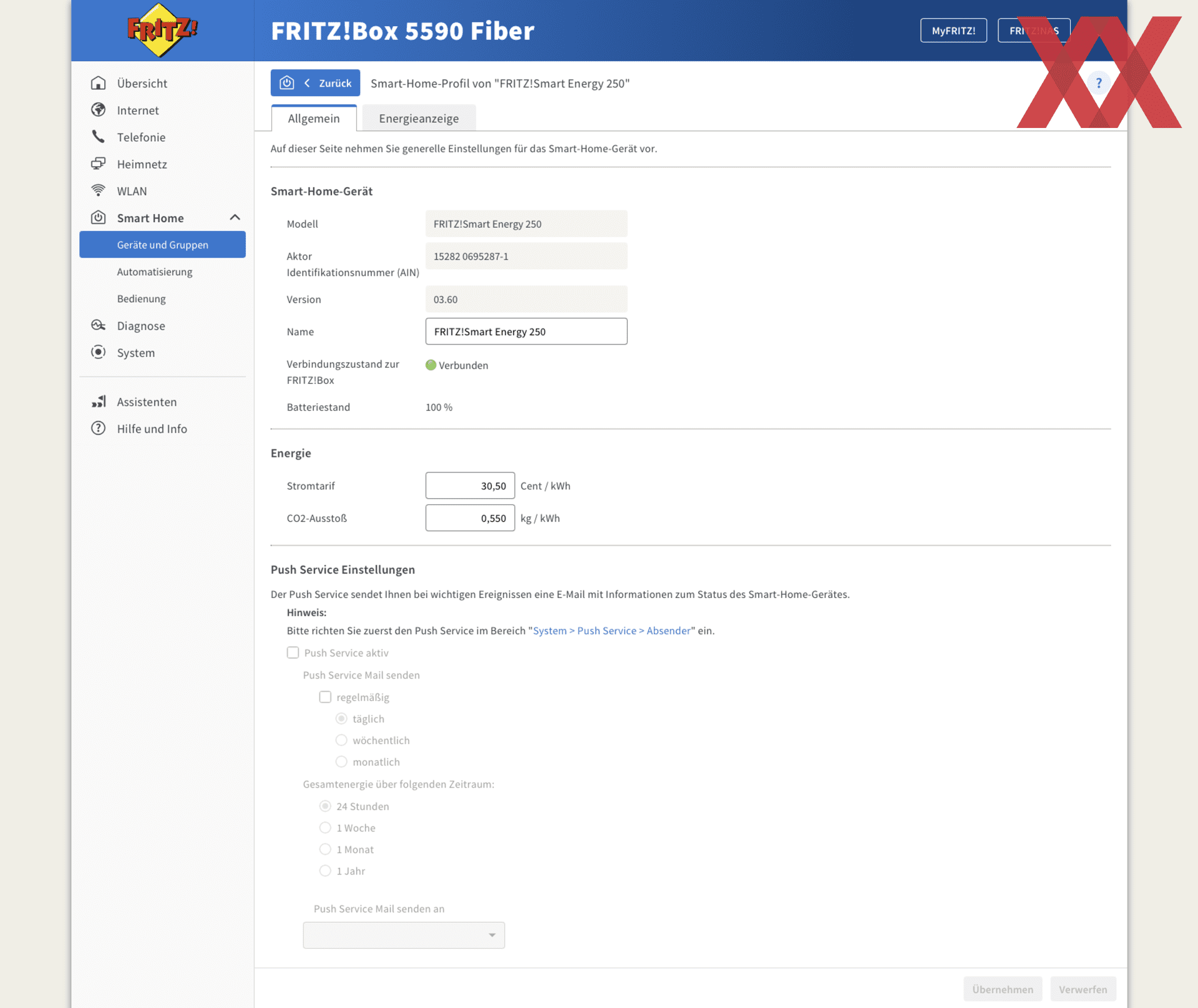Click the Verwerfen button
Viewport: 1198px width, 1008px height.
pos(1083,989)
